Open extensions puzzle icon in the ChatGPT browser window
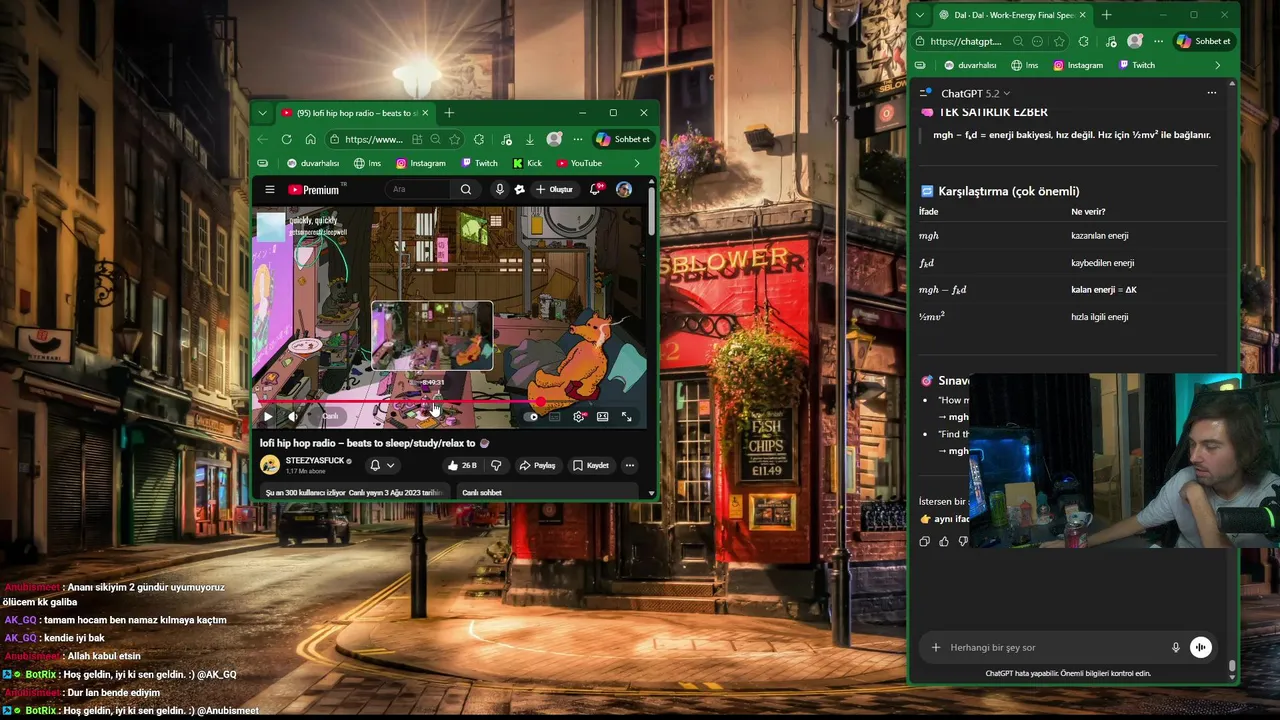 1084,41
